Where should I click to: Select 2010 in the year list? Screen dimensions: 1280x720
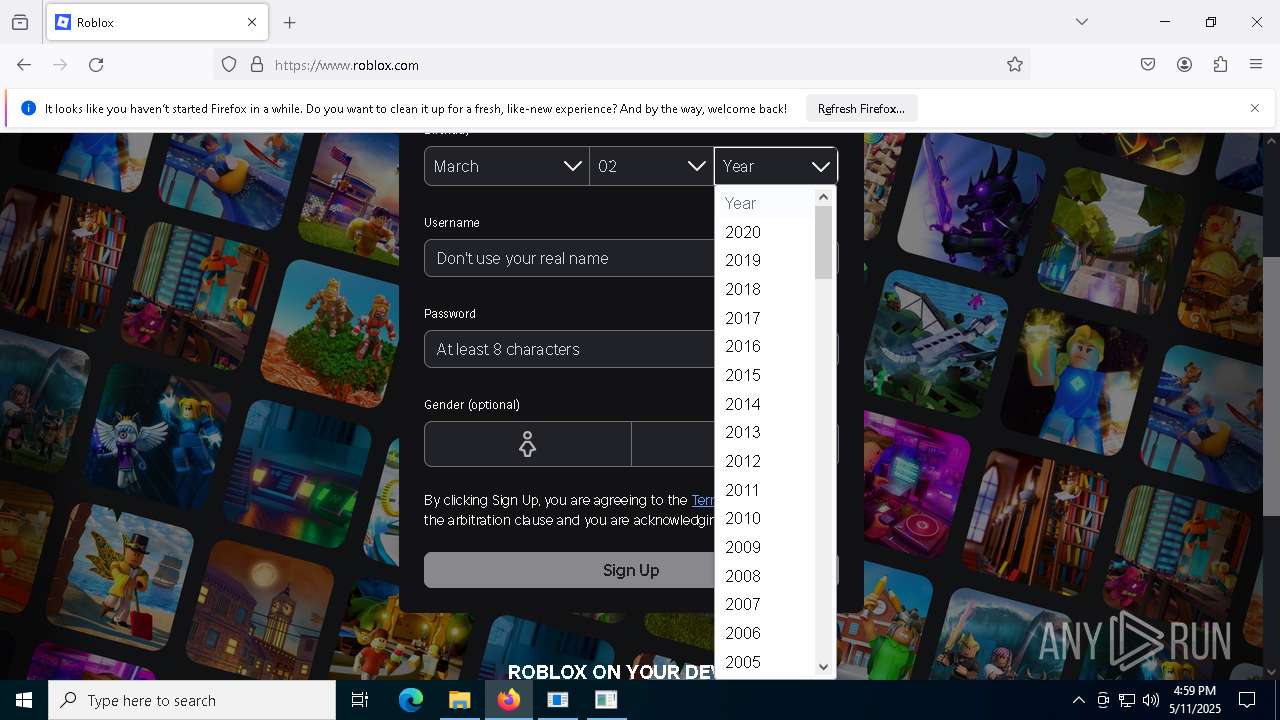click(x=765, y=518)
